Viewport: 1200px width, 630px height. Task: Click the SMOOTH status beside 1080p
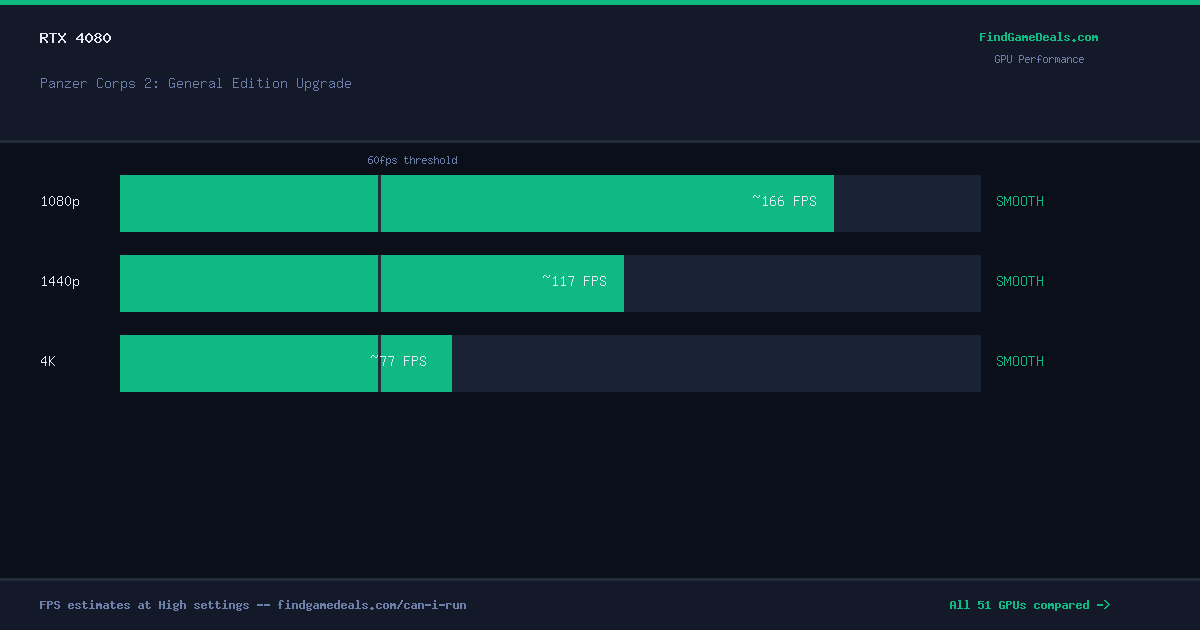point(1019,201)
